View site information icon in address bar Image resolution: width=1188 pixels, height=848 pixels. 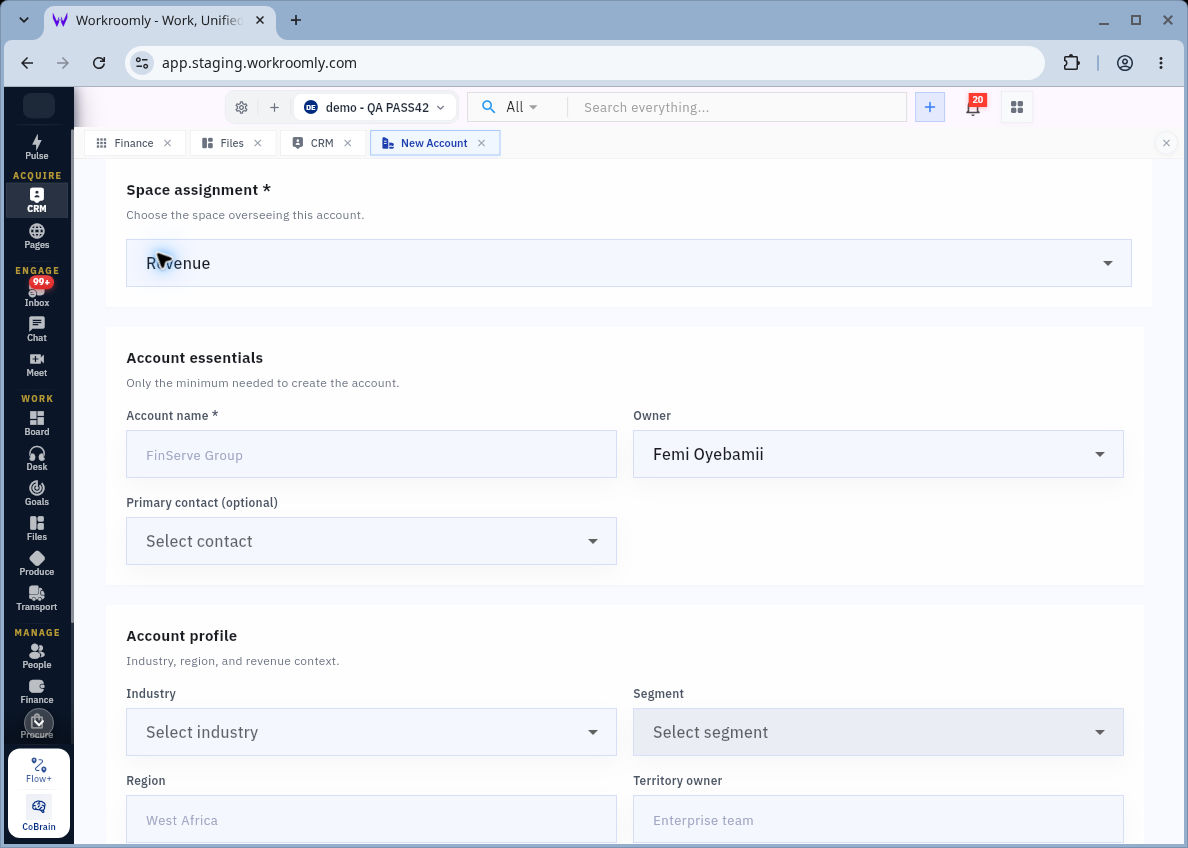[x=142, y=63]
